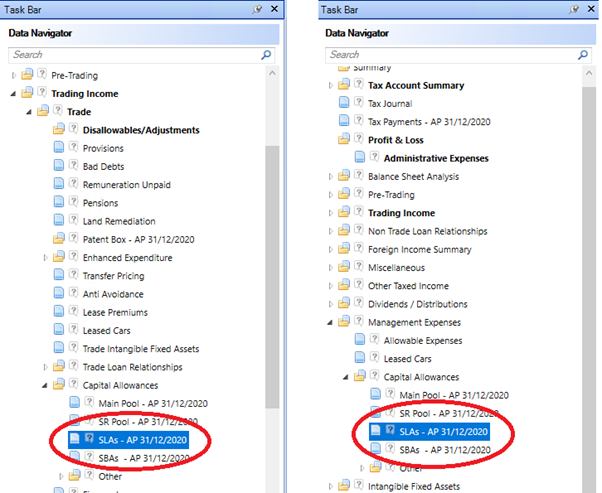Click the left panel vertical scrollbar thumb
The height and width of the screenshot is (493, 602).
coord(272,276)
